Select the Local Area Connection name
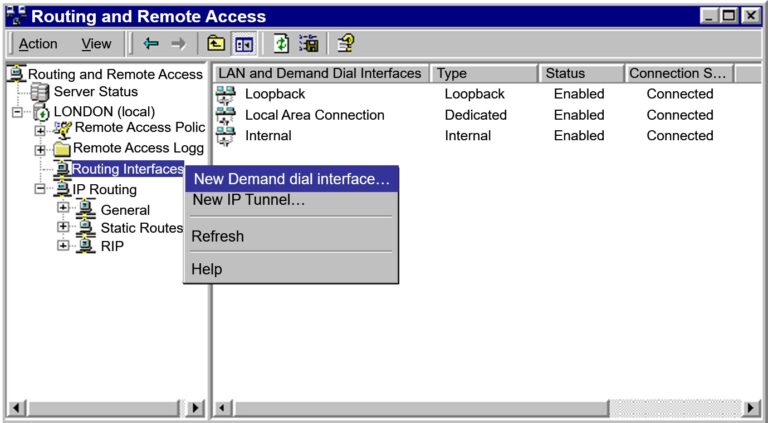Image resolution: width=768 pixels, height=423 pixels. 314,115
